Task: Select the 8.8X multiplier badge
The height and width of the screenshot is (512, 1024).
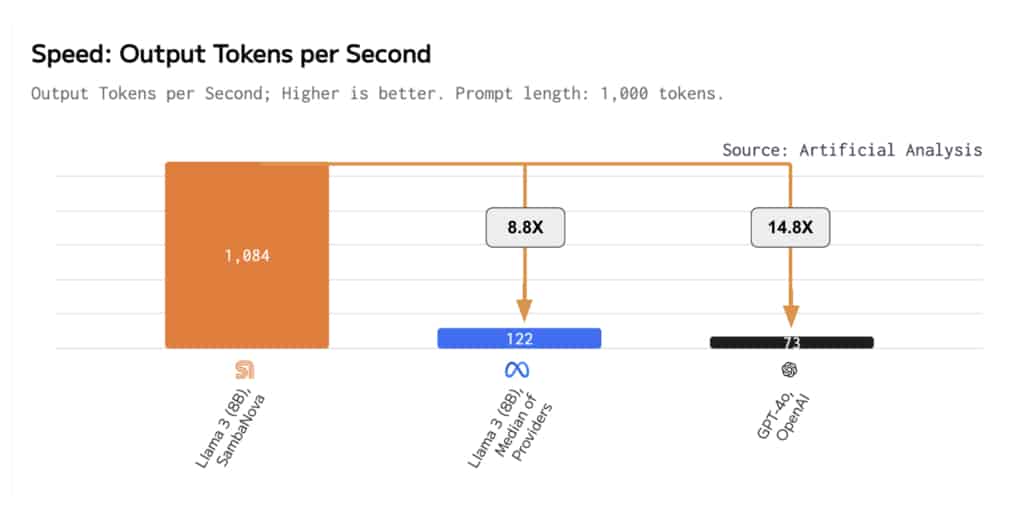Action: tap(525, 228)
